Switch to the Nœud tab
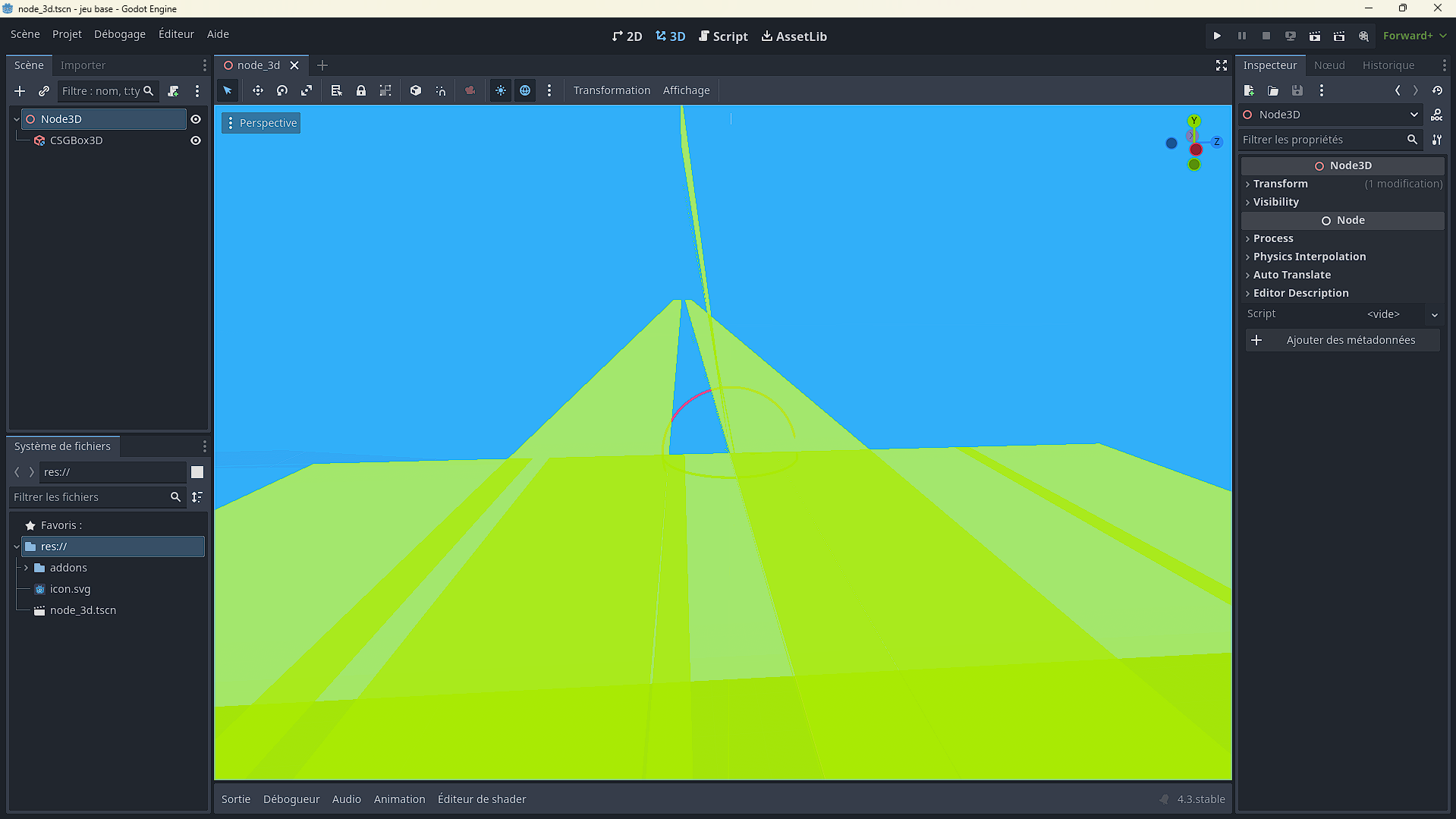This screenshot has height=819, width=1456. tap(1329, 65)
